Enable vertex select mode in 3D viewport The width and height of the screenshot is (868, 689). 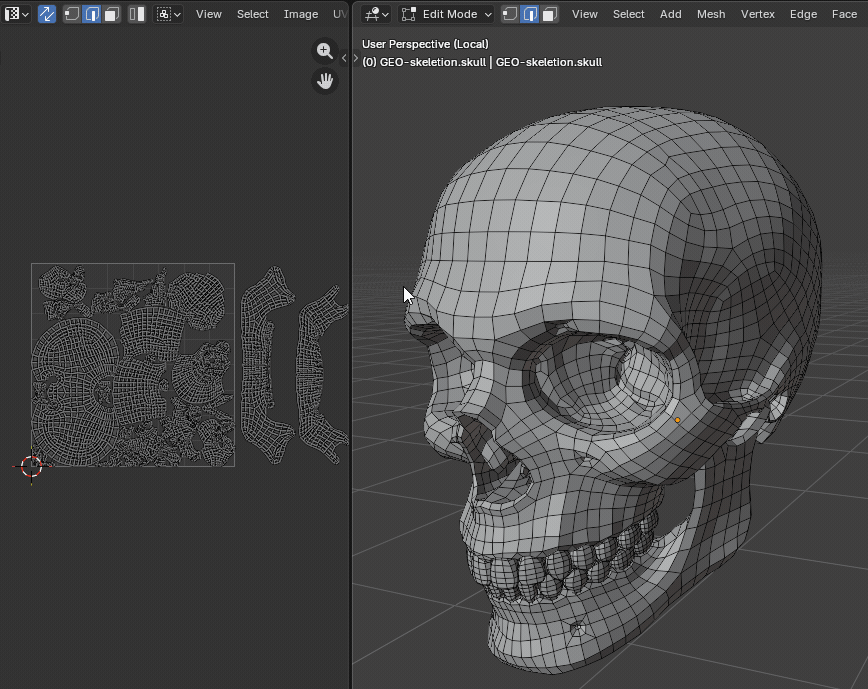pyautogui.click(x=510, y=14)
